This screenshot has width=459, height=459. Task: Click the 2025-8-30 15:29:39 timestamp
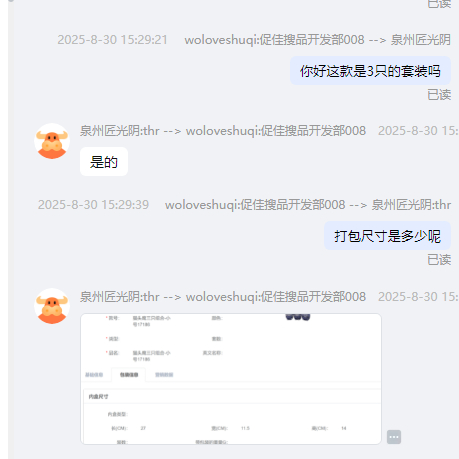(93, 205)
